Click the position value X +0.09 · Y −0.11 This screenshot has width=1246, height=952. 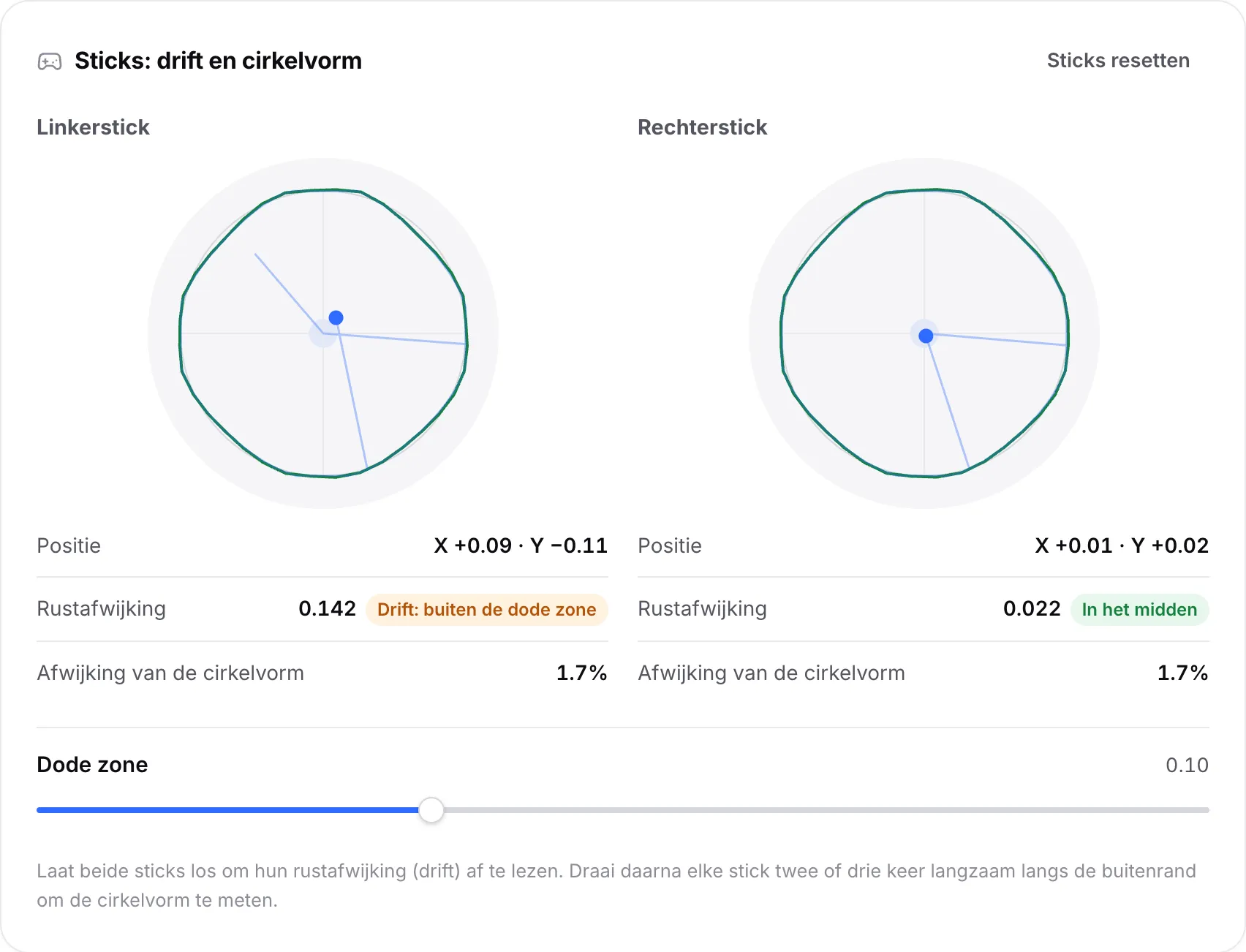click(521, 545)
